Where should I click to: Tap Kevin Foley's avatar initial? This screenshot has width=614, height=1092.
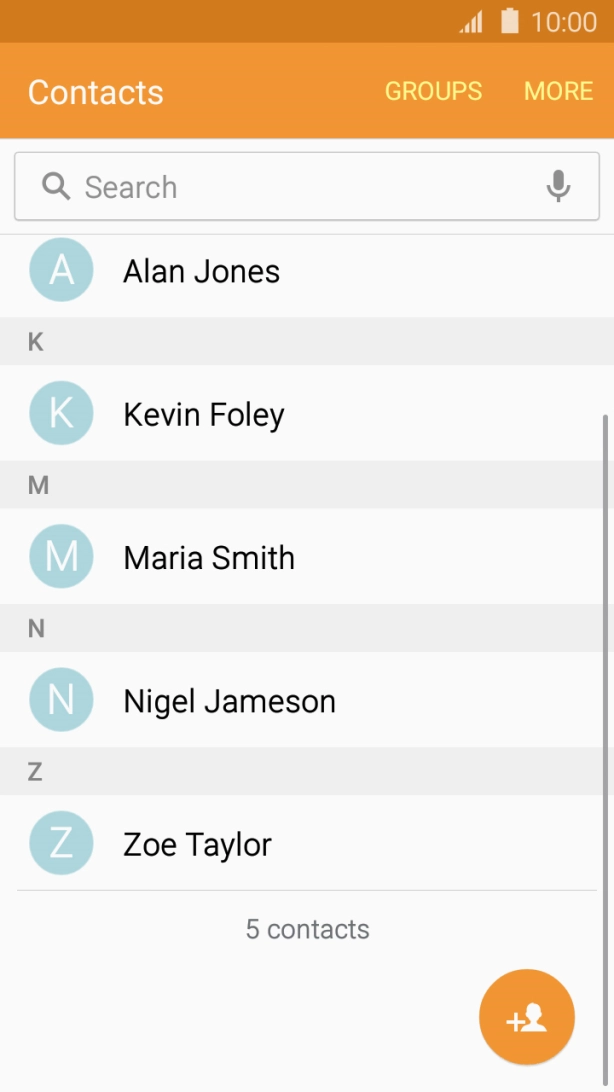coord(61,413)
